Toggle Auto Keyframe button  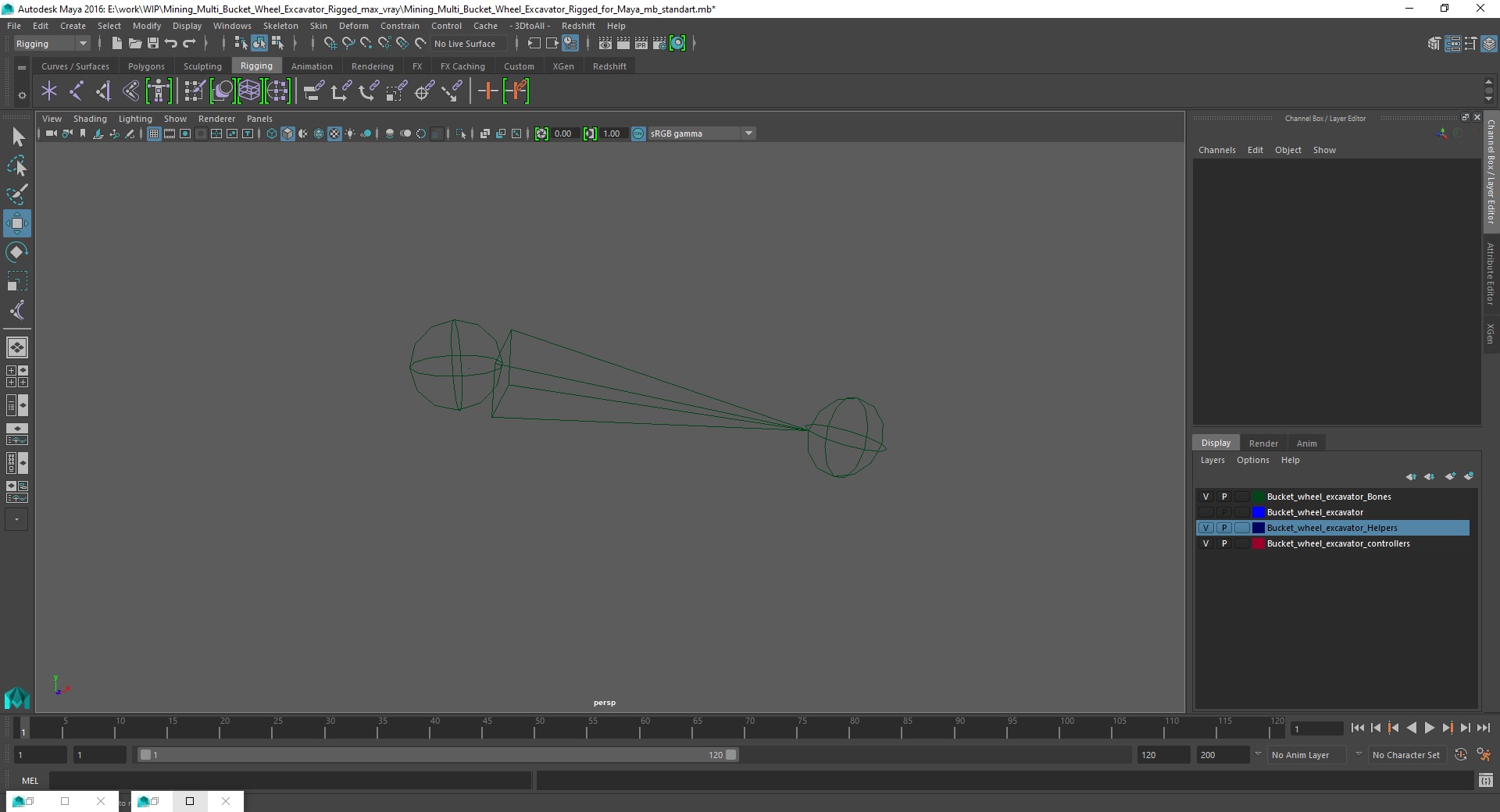click(x=1460, y=755)
